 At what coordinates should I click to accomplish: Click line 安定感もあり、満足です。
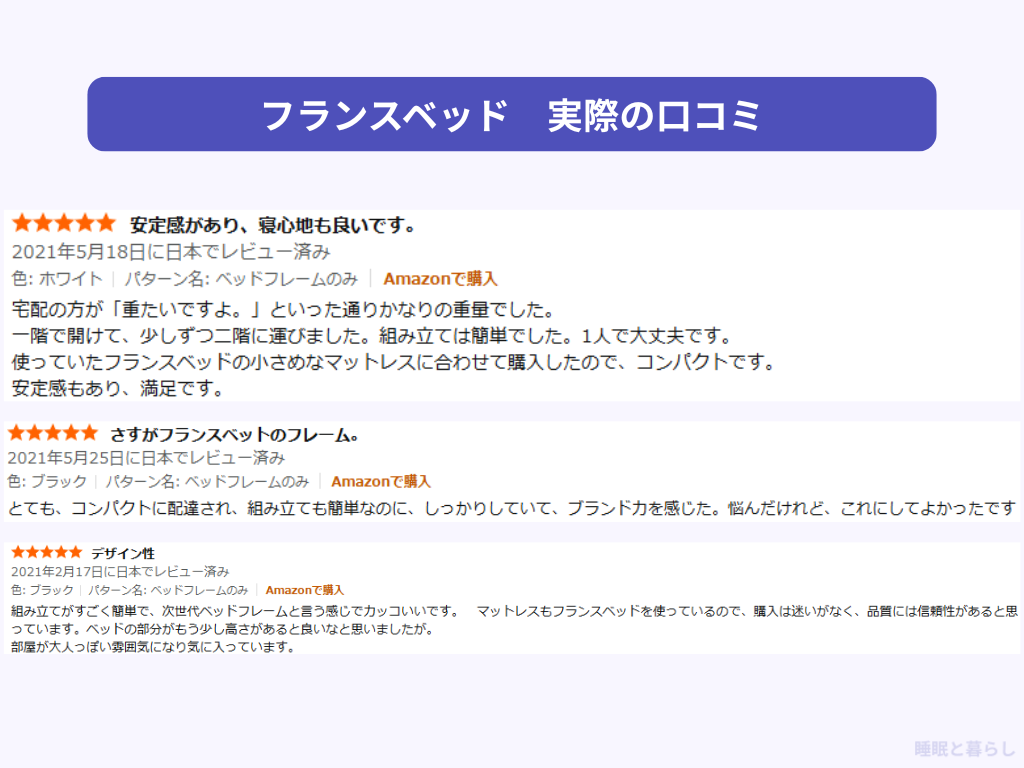118,389
